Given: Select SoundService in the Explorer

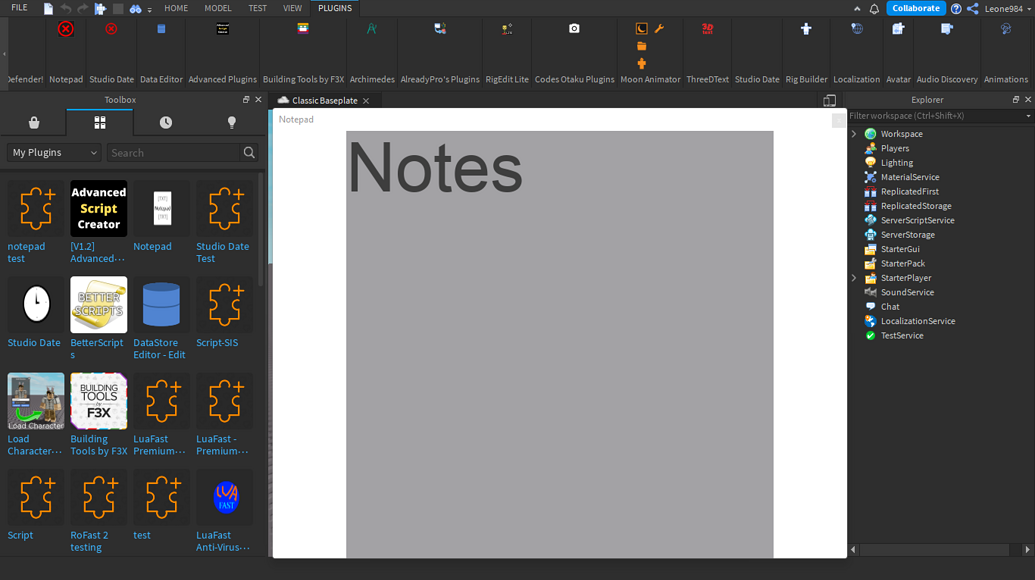Looking at the screenshot, I should pos(907,292).
